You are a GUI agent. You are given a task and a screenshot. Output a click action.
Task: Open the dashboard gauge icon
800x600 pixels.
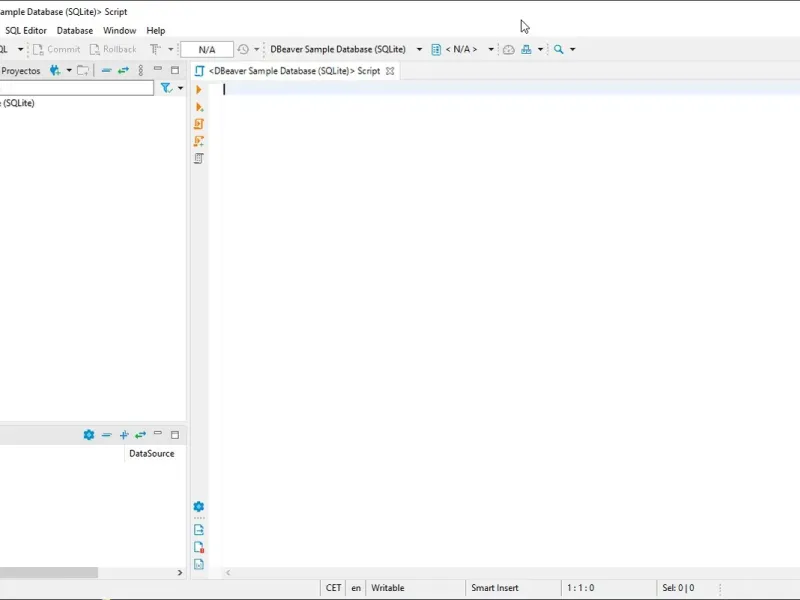[x=509, y=49]
